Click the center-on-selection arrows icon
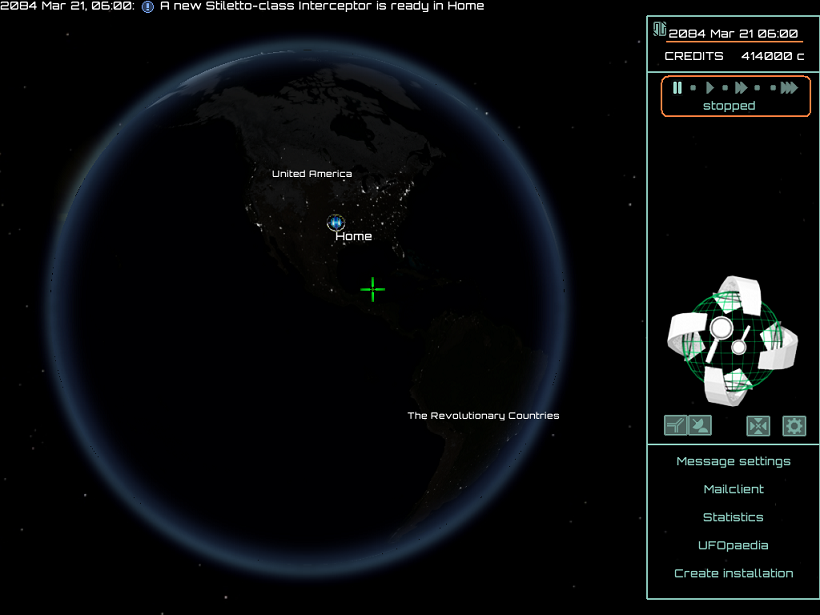 pyautogui.click(x=758, y=426)
